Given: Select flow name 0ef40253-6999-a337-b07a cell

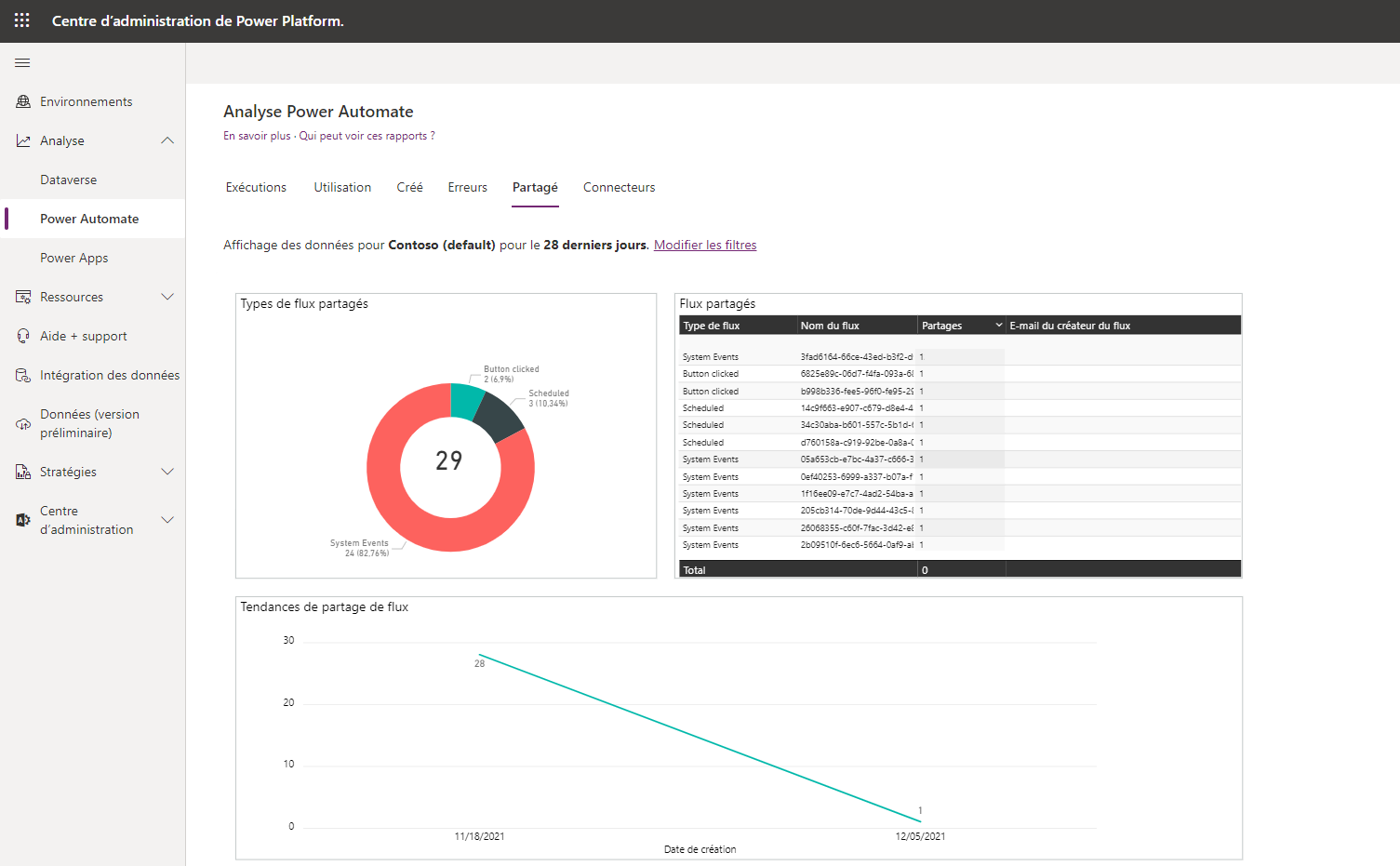Looking at the screenshot, I should (x=857, y=477).
